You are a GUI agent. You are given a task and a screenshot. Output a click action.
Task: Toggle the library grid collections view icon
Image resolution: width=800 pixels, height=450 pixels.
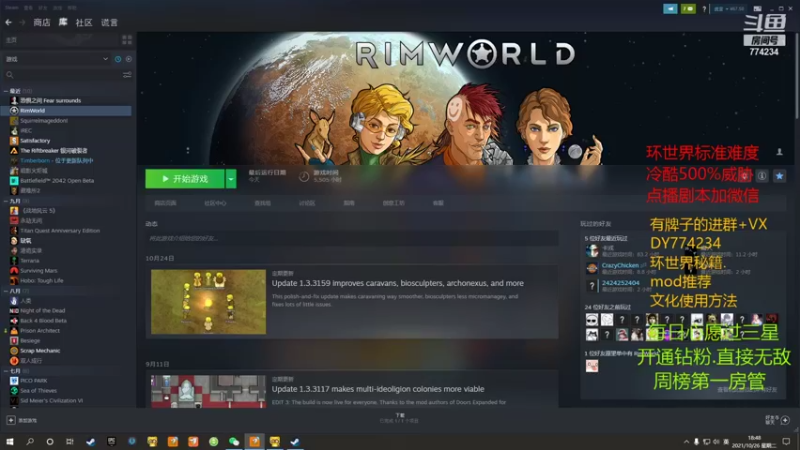pos(127,40)
